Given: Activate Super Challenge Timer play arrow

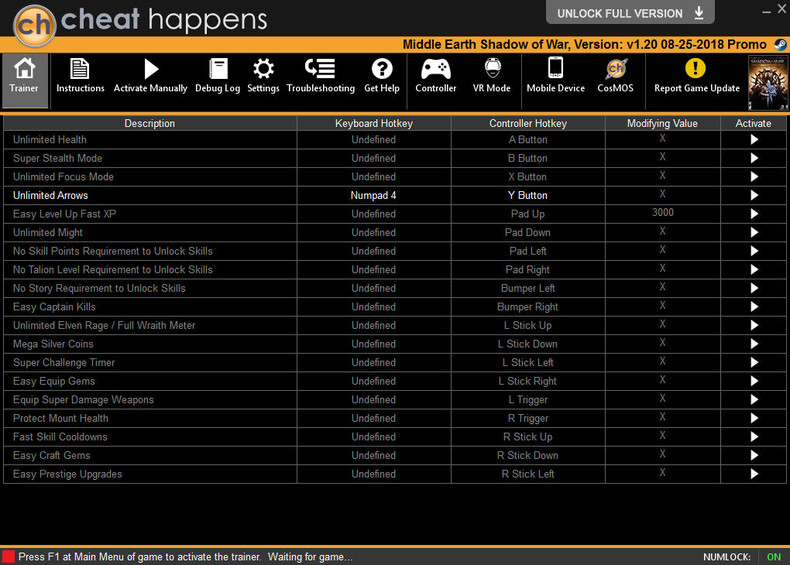Looking at the screenshot, I should 754,362.
